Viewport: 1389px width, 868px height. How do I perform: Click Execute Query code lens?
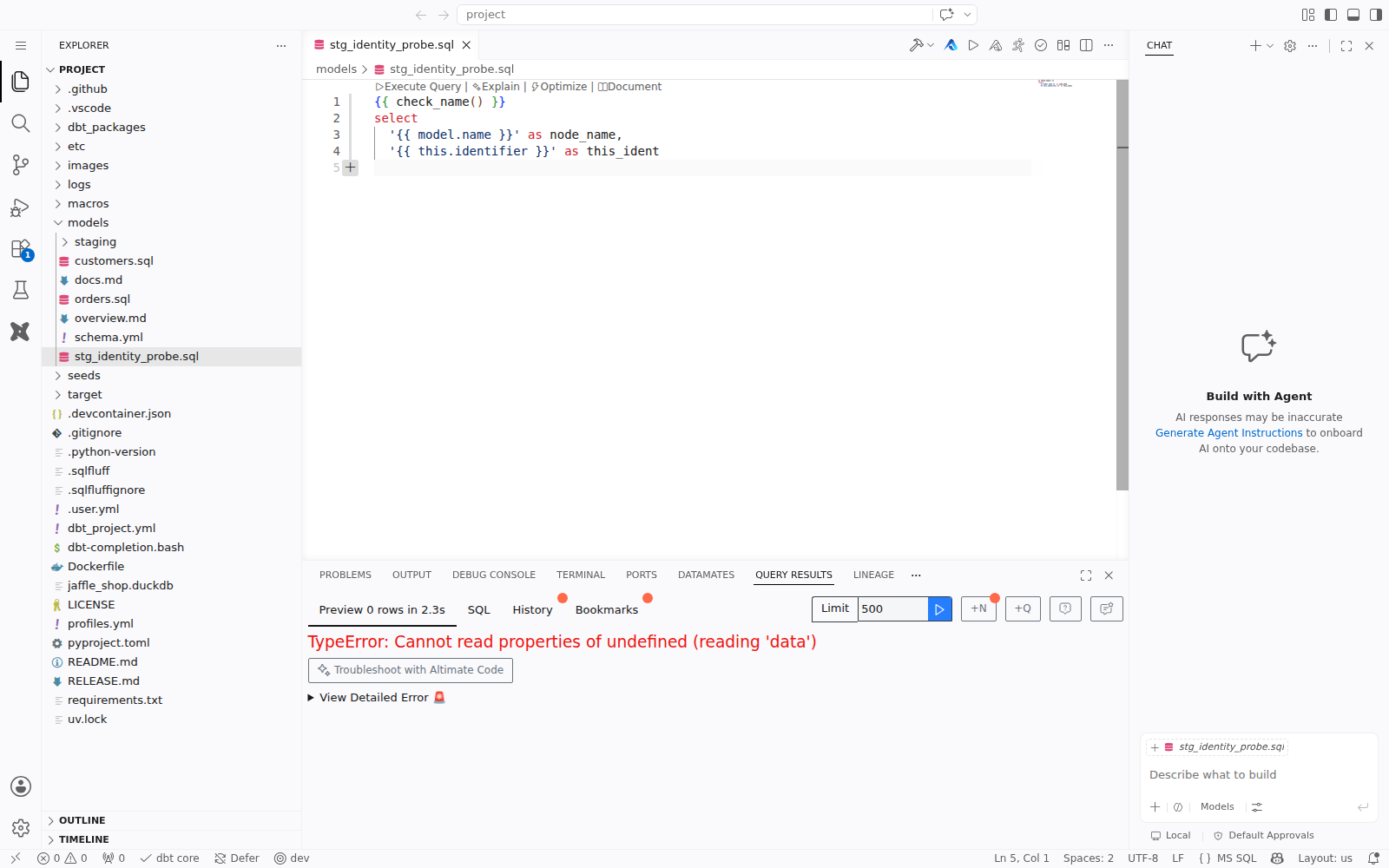[418, 87]
